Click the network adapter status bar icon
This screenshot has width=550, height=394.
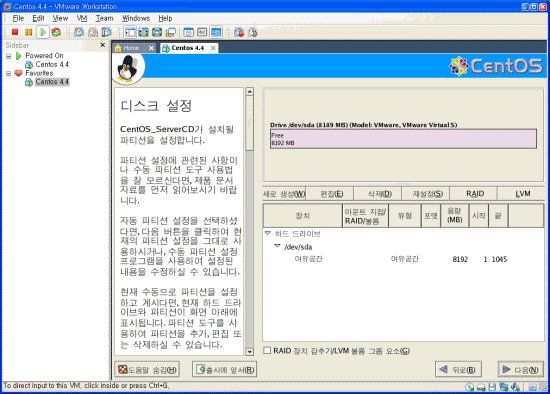coord(504,387)
